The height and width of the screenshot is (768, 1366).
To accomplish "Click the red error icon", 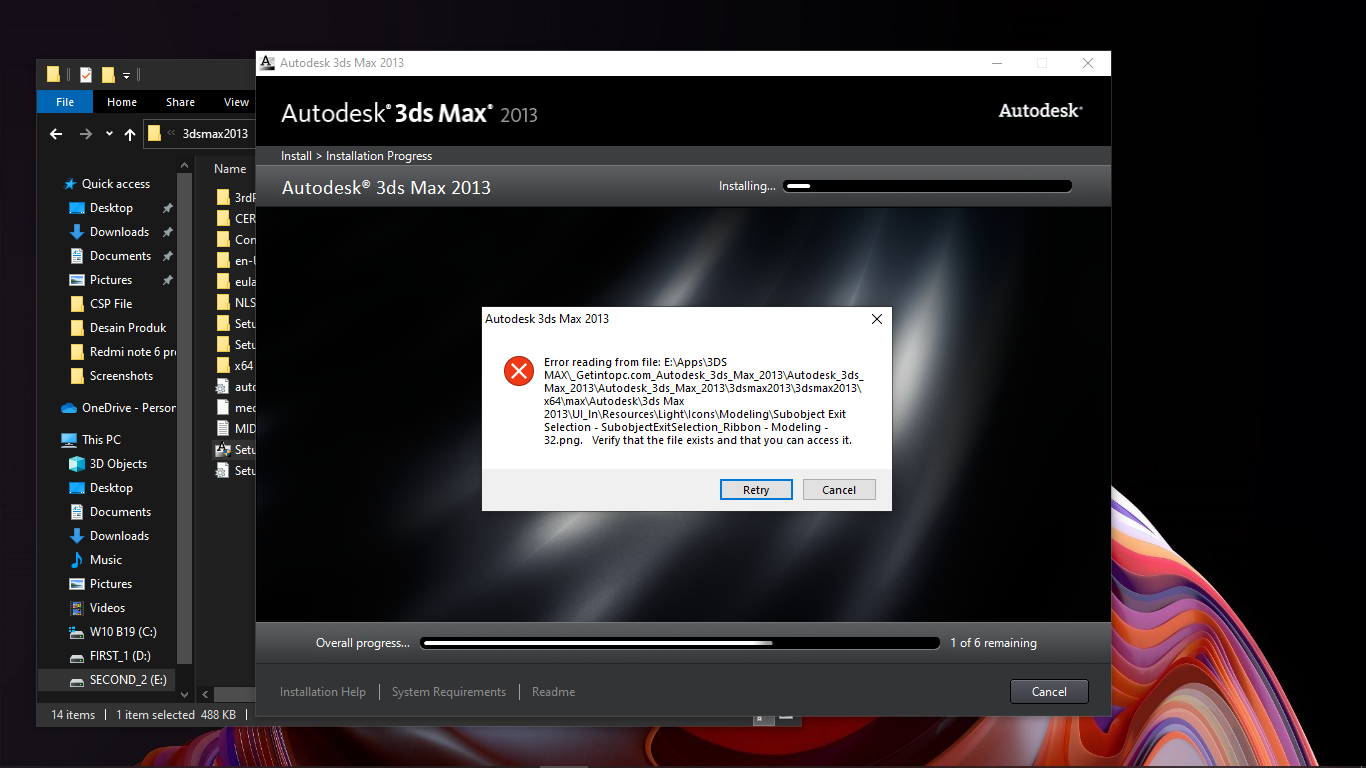I will click(519, 371).
